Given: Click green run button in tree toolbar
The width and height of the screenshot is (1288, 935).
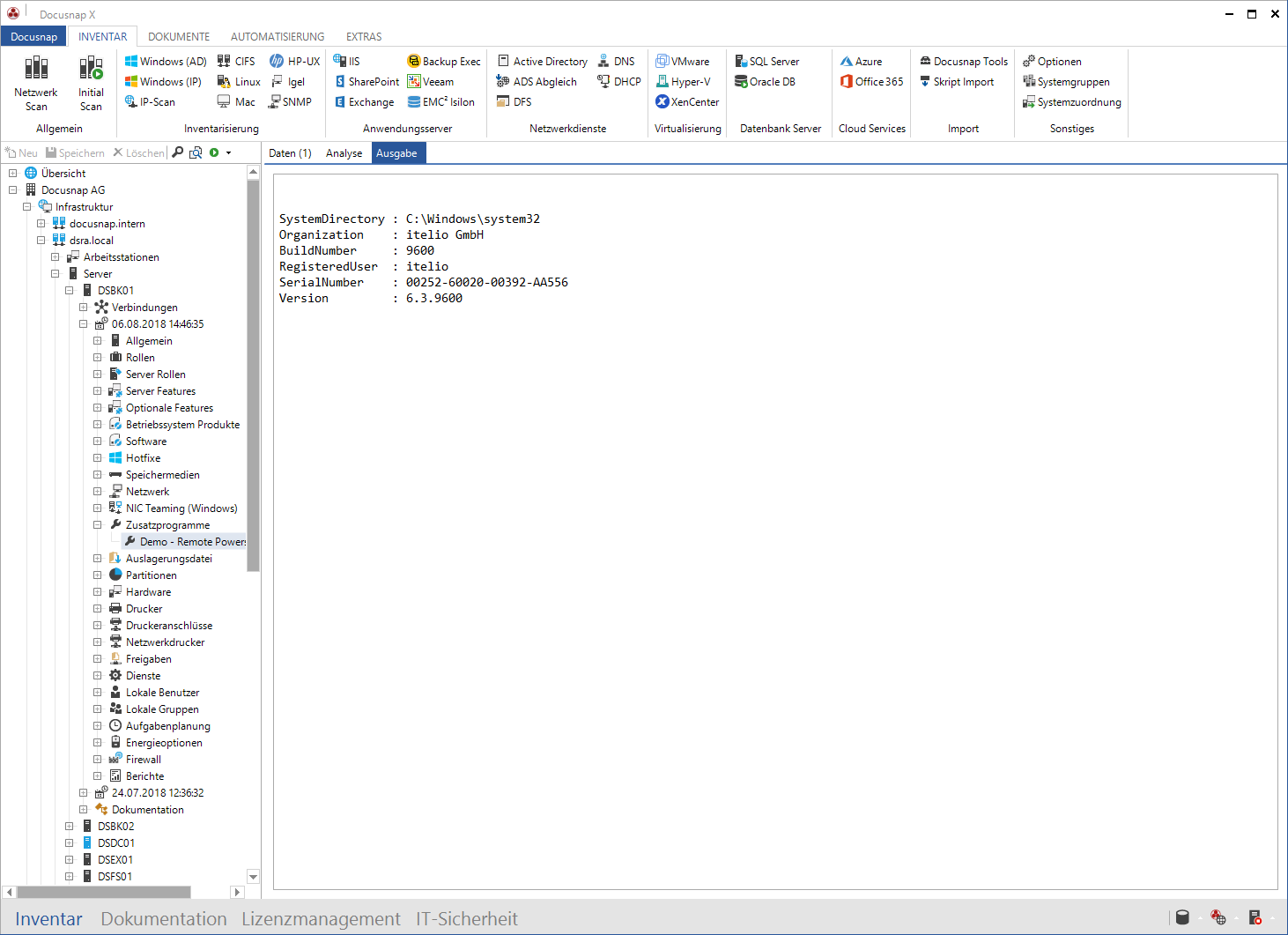Looking at the screenshot, I should tap(214, 152).
